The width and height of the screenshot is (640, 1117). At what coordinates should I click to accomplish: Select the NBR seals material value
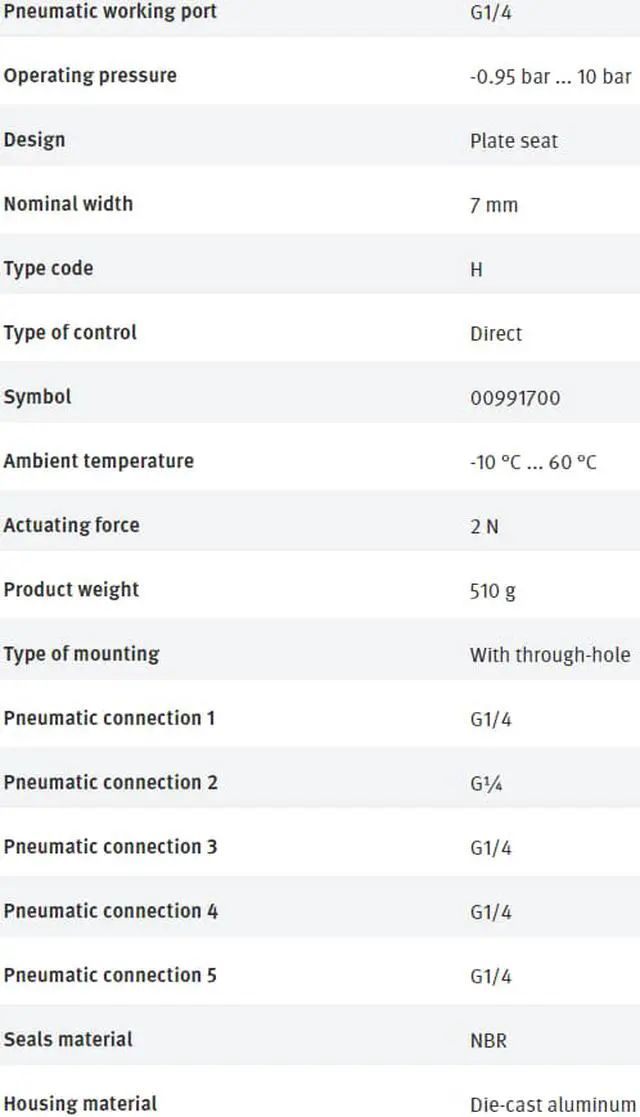(488, 1041)
